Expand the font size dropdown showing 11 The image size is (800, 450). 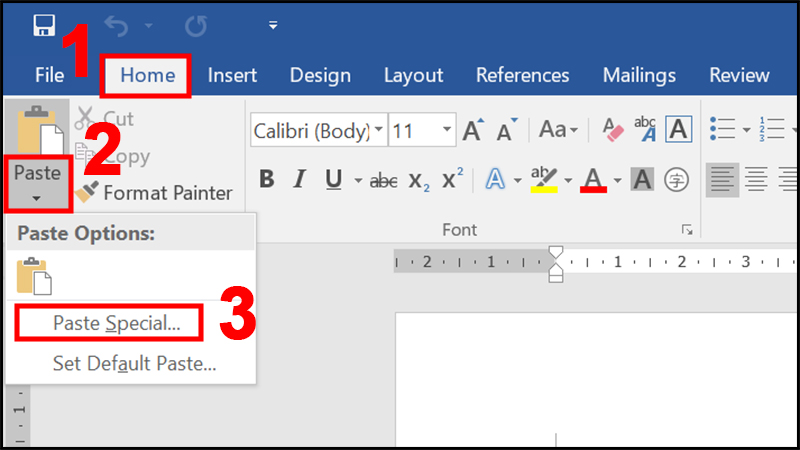(447, 130)
